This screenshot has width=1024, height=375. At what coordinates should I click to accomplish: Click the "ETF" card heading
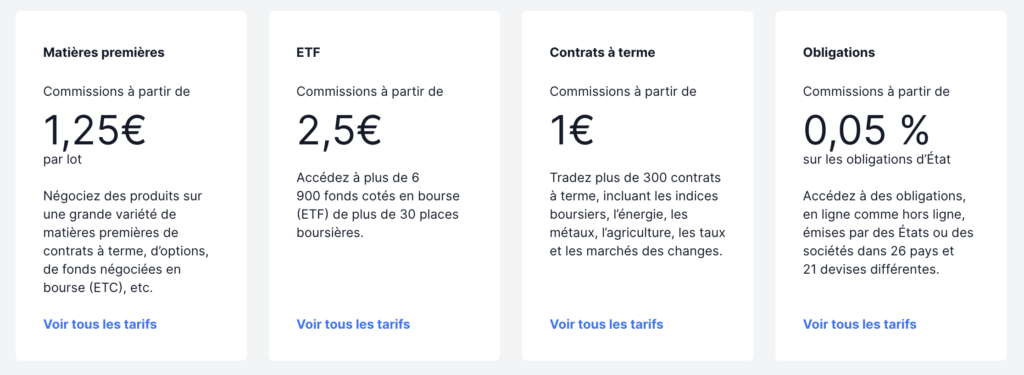[308, 53]
